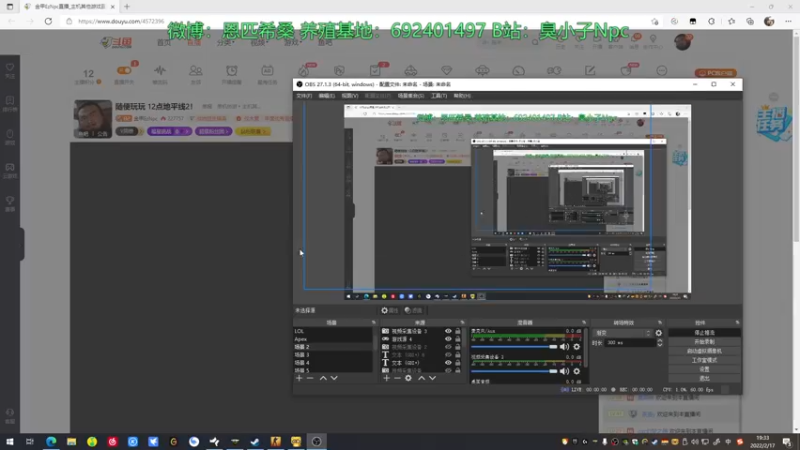
Task: Click the 启动虚拟摄像机 button
Action: pos(704,351)
